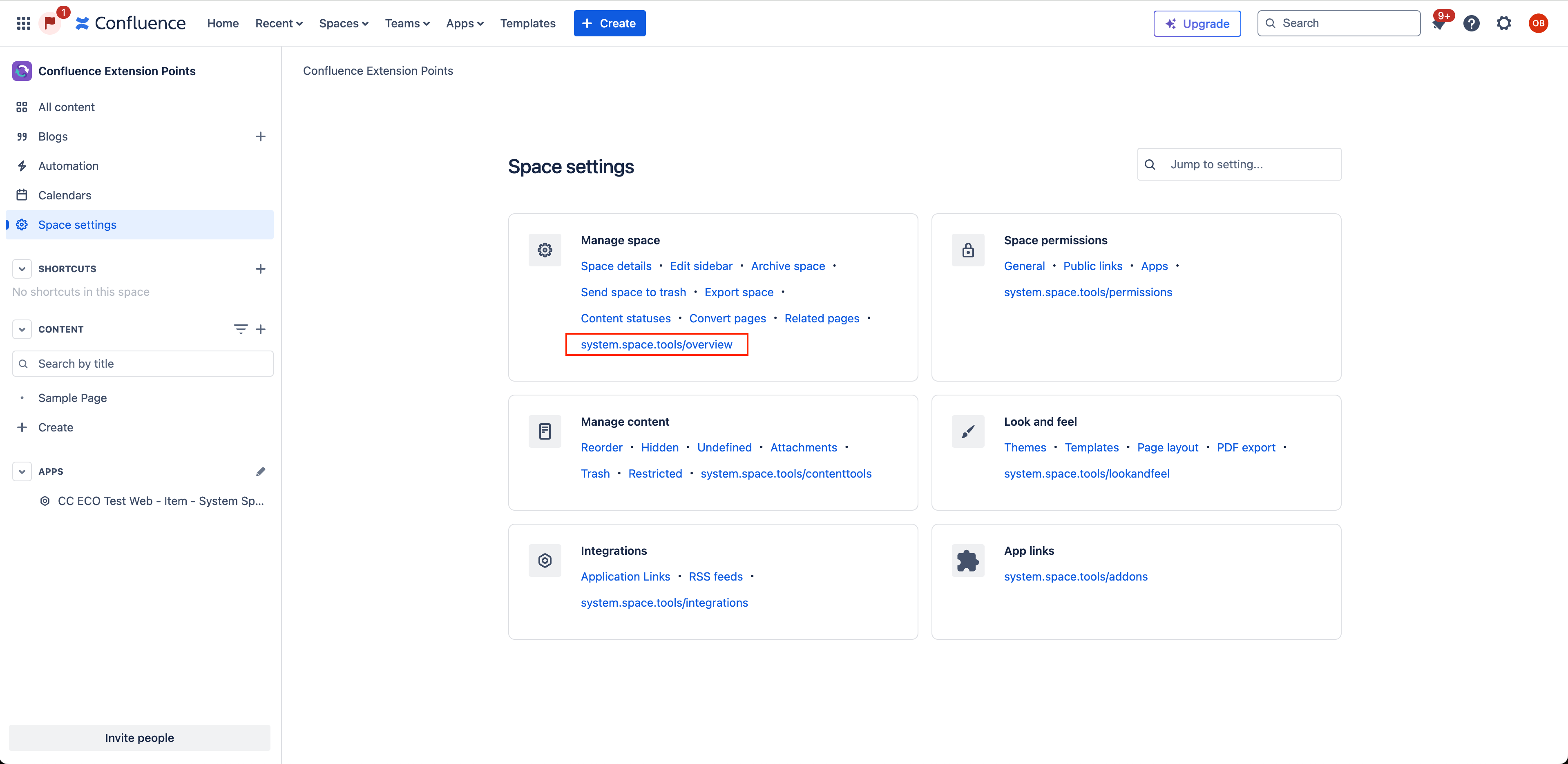The width and height of the screenshot is (1568, 764).
Task: Open the PDF export link
Action: pos(1246,447)
